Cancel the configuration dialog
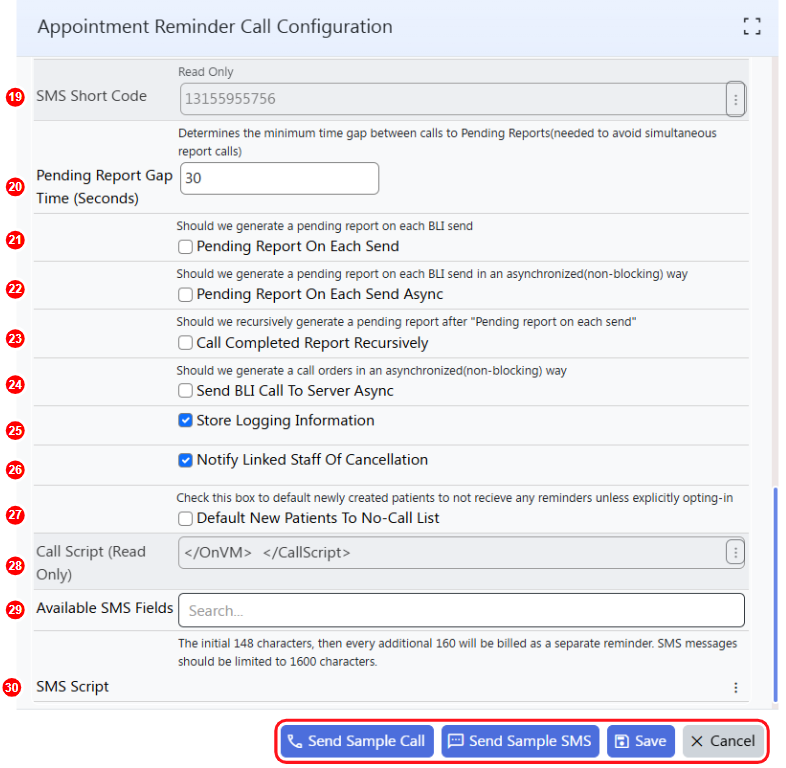The height and width of the screenshot is (768, 786). click(x=723, y=741)
